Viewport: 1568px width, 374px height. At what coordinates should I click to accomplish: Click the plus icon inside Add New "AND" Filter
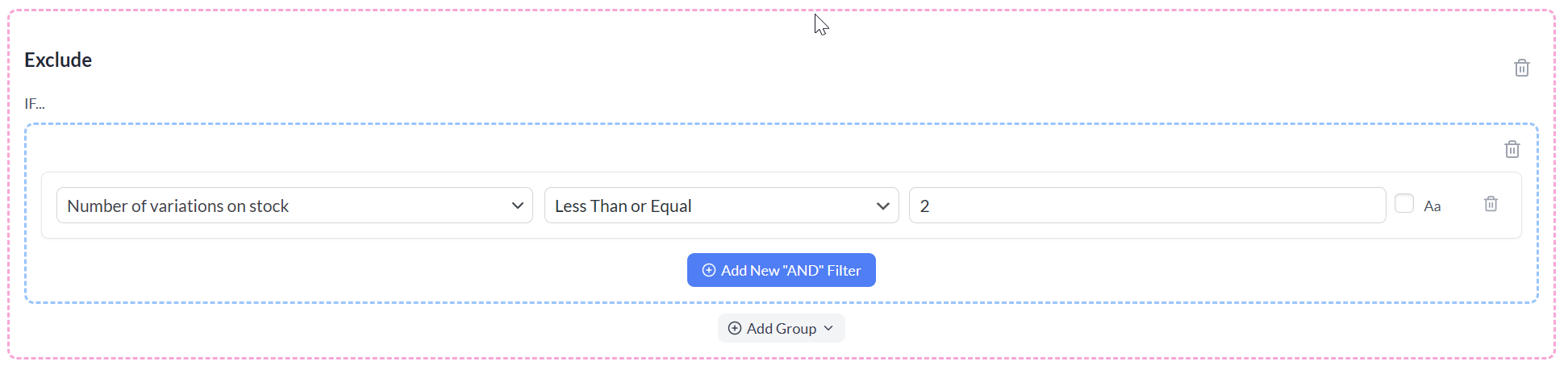[708, 270]
